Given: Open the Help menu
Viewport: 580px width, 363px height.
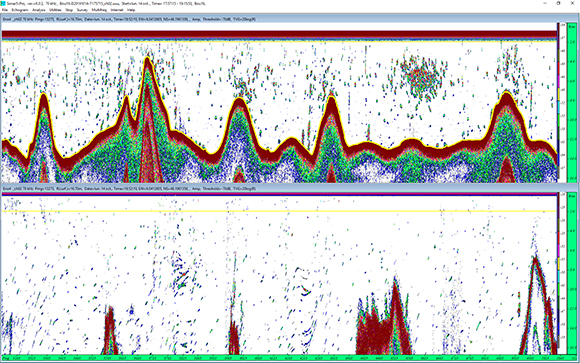Looking at the screenshot, I should pos(131,10).
